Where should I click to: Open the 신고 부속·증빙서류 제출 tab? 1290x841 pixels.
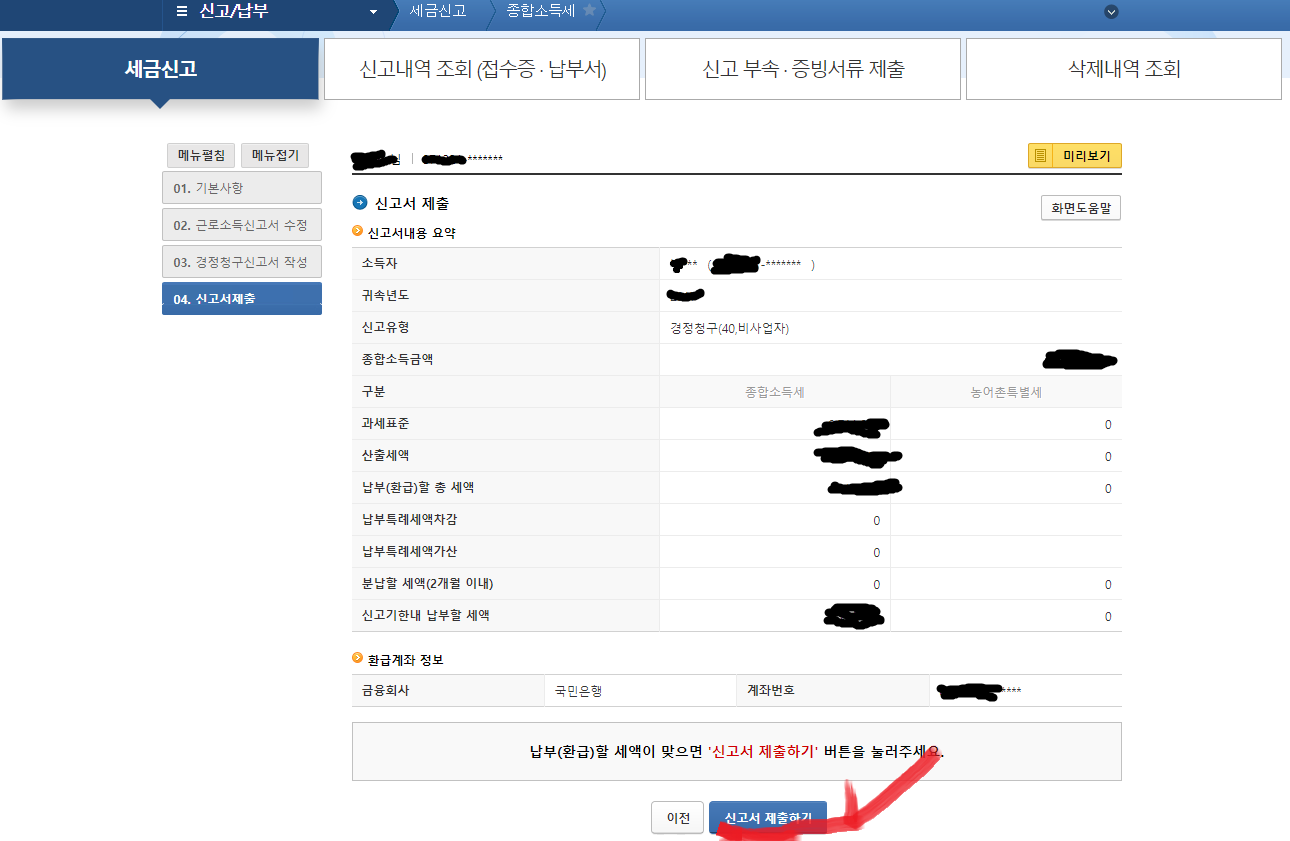click(803, 68)
